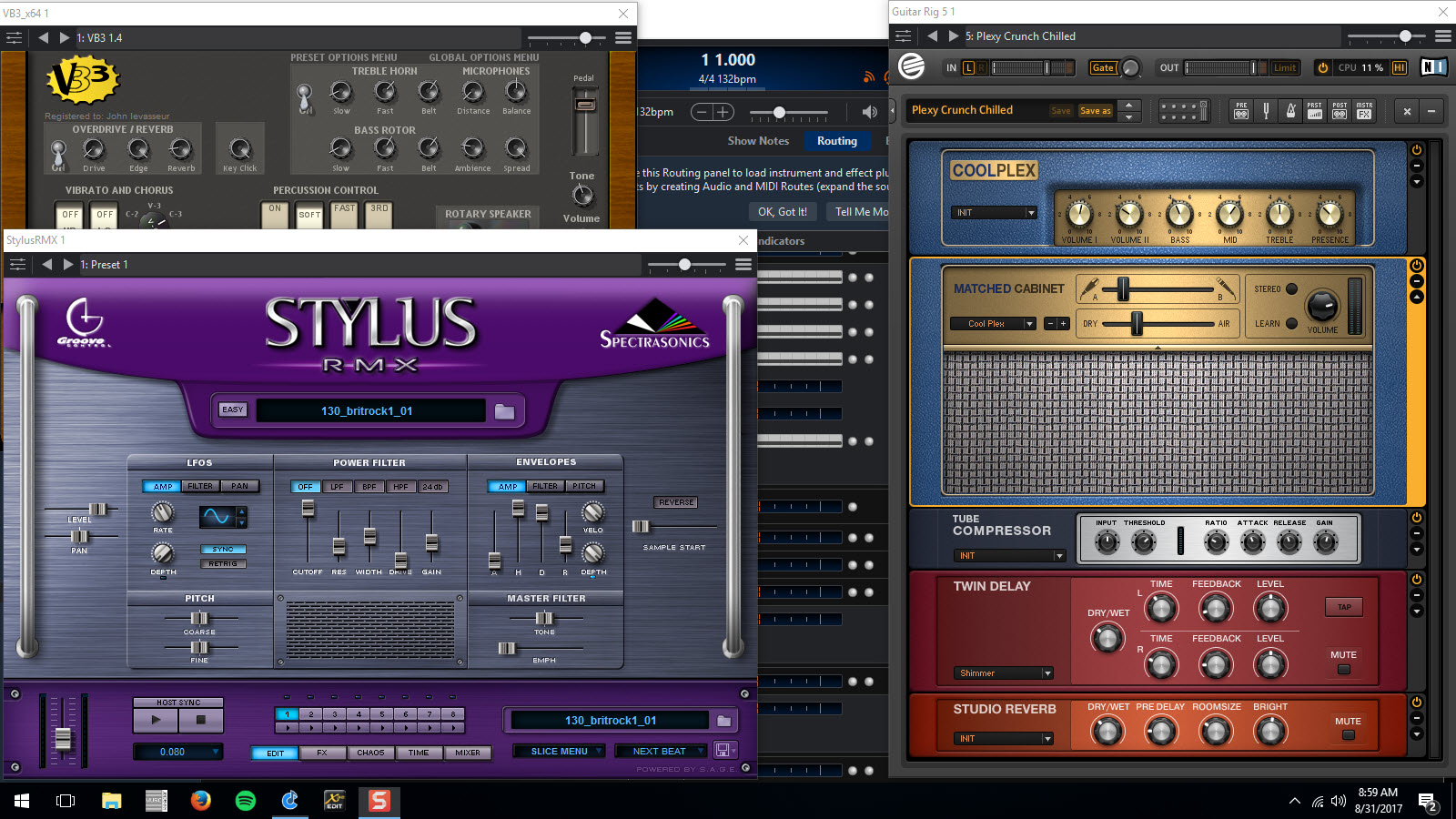The image size is (1456, 819).
Task: Click LEARN on Matched Cabinet
Action: pos(1291,323)
